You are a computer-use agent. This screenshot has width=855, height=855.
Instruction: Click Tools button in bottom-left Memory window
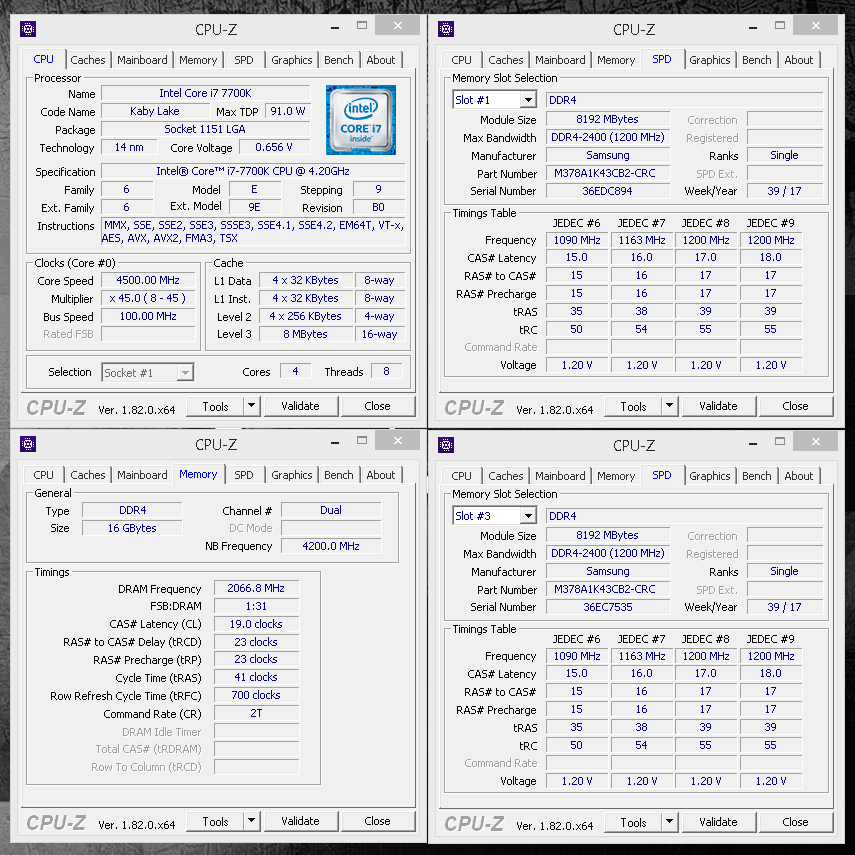(215, 821)
